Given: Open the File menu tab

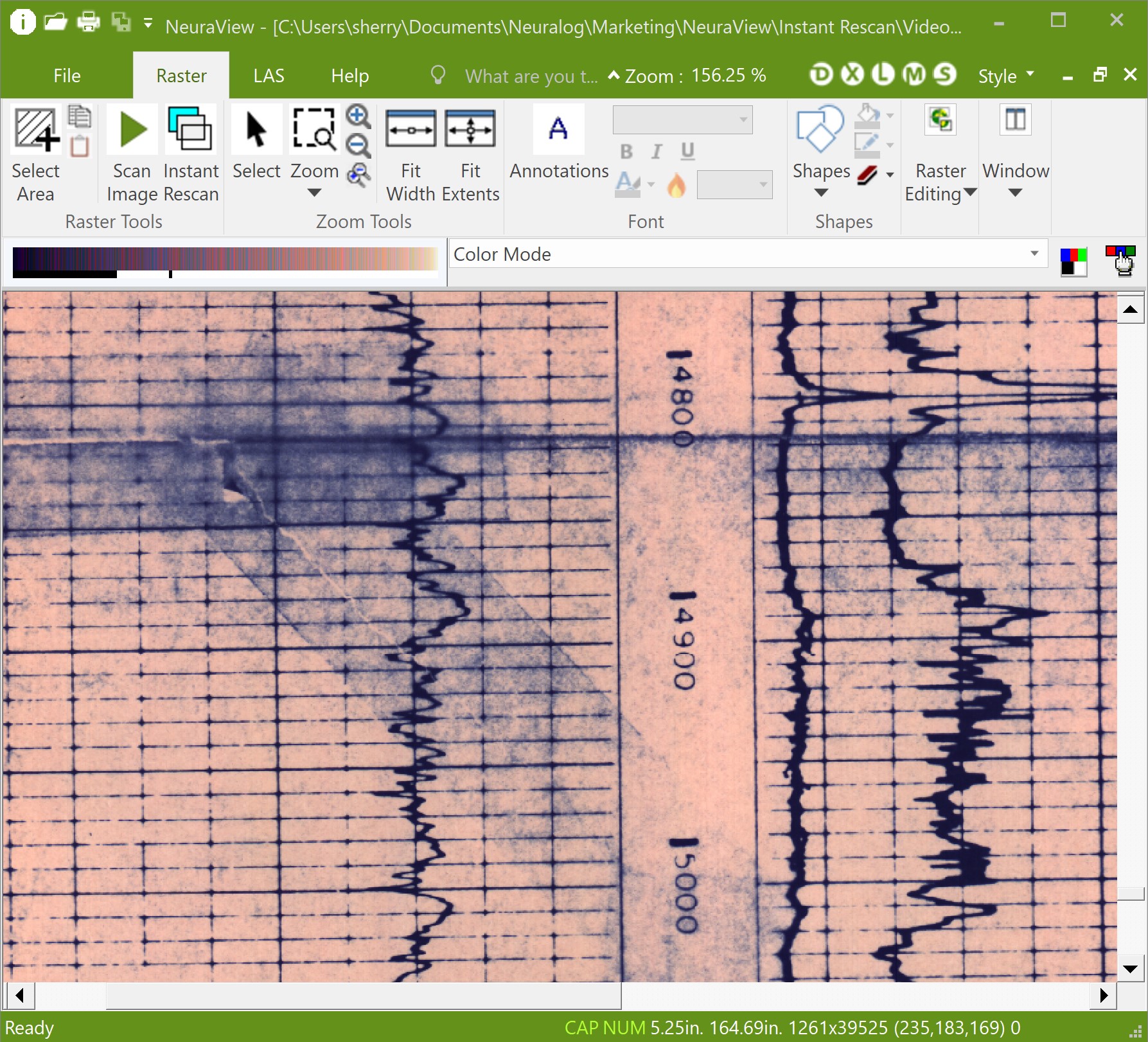Looking at the screenshot, I should click(x=67, y=76).
